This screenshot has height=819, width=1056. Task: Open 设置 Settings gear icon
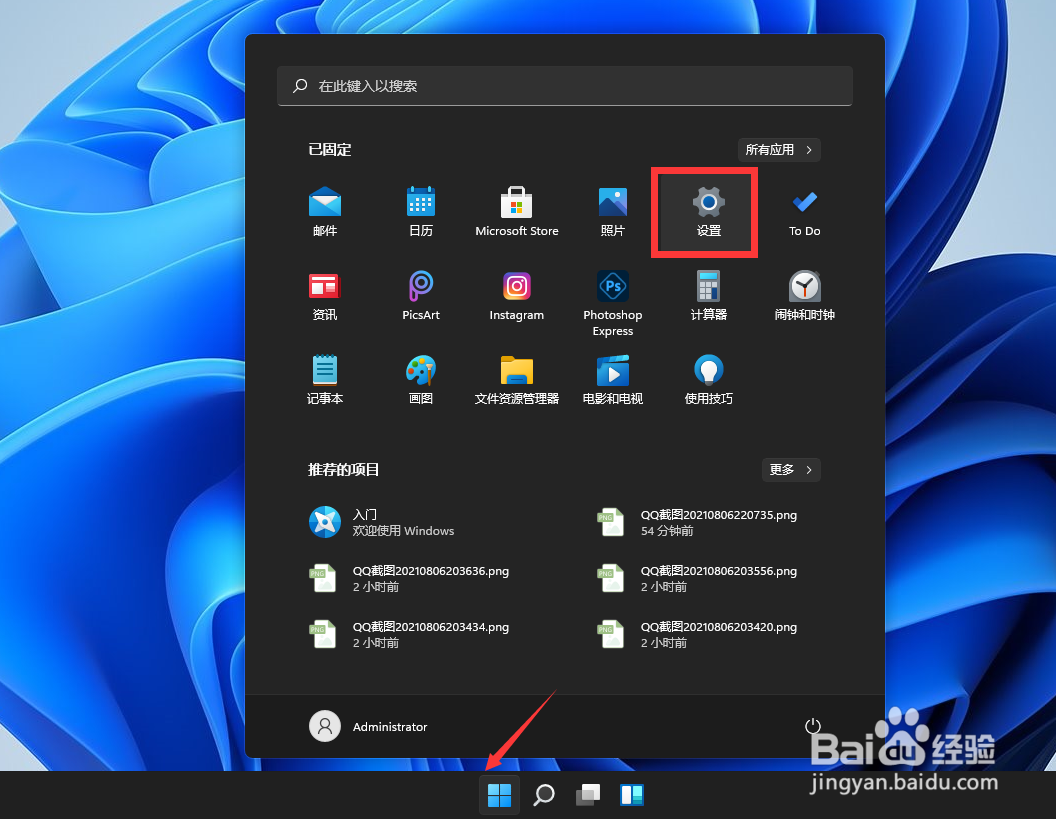(x=708, y=211)
